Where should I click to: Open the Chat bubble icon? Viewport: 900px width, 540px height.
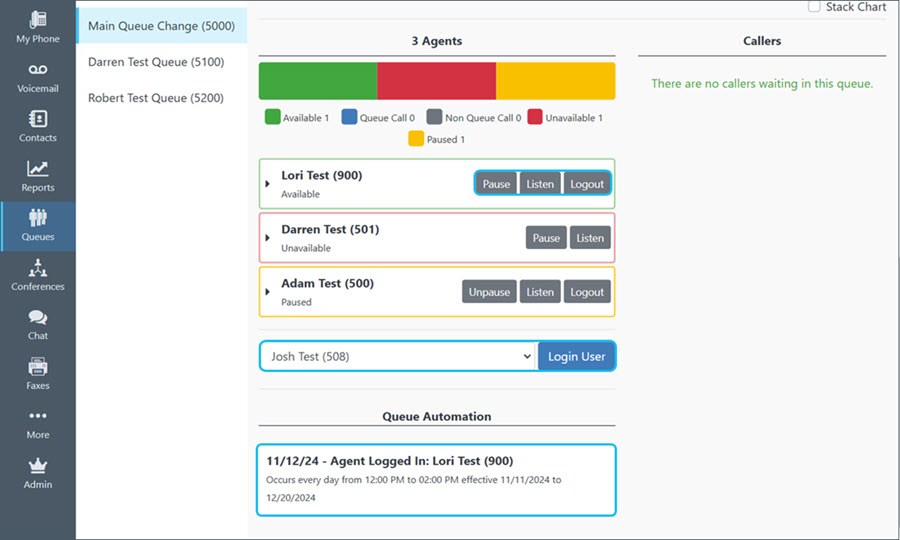[x=38, y=317]
